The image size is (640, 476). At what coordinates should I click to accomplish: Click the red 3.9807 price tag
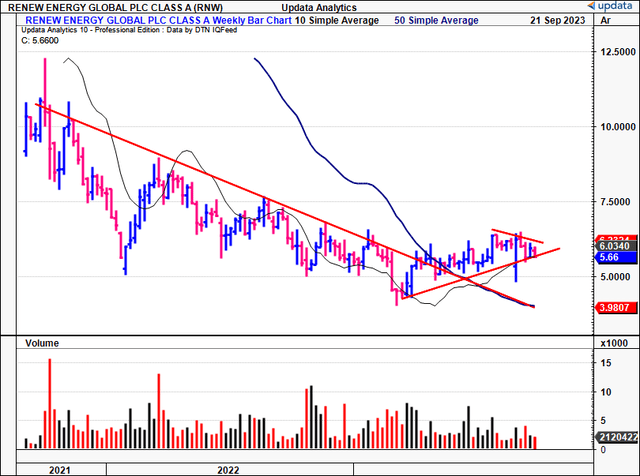click(616, 307)
